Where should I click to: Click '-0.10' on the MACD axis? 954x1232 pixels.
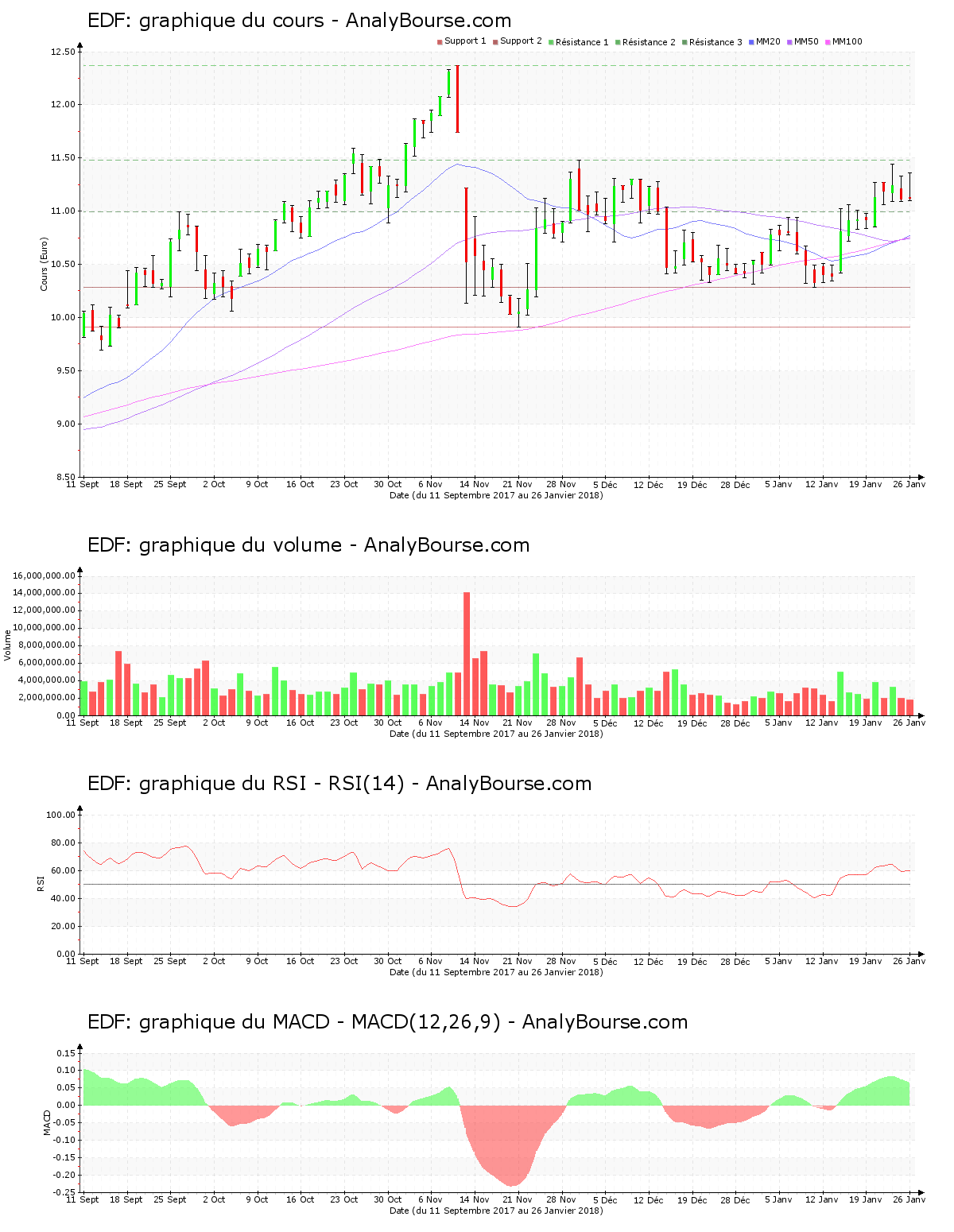click(64, 1140)
